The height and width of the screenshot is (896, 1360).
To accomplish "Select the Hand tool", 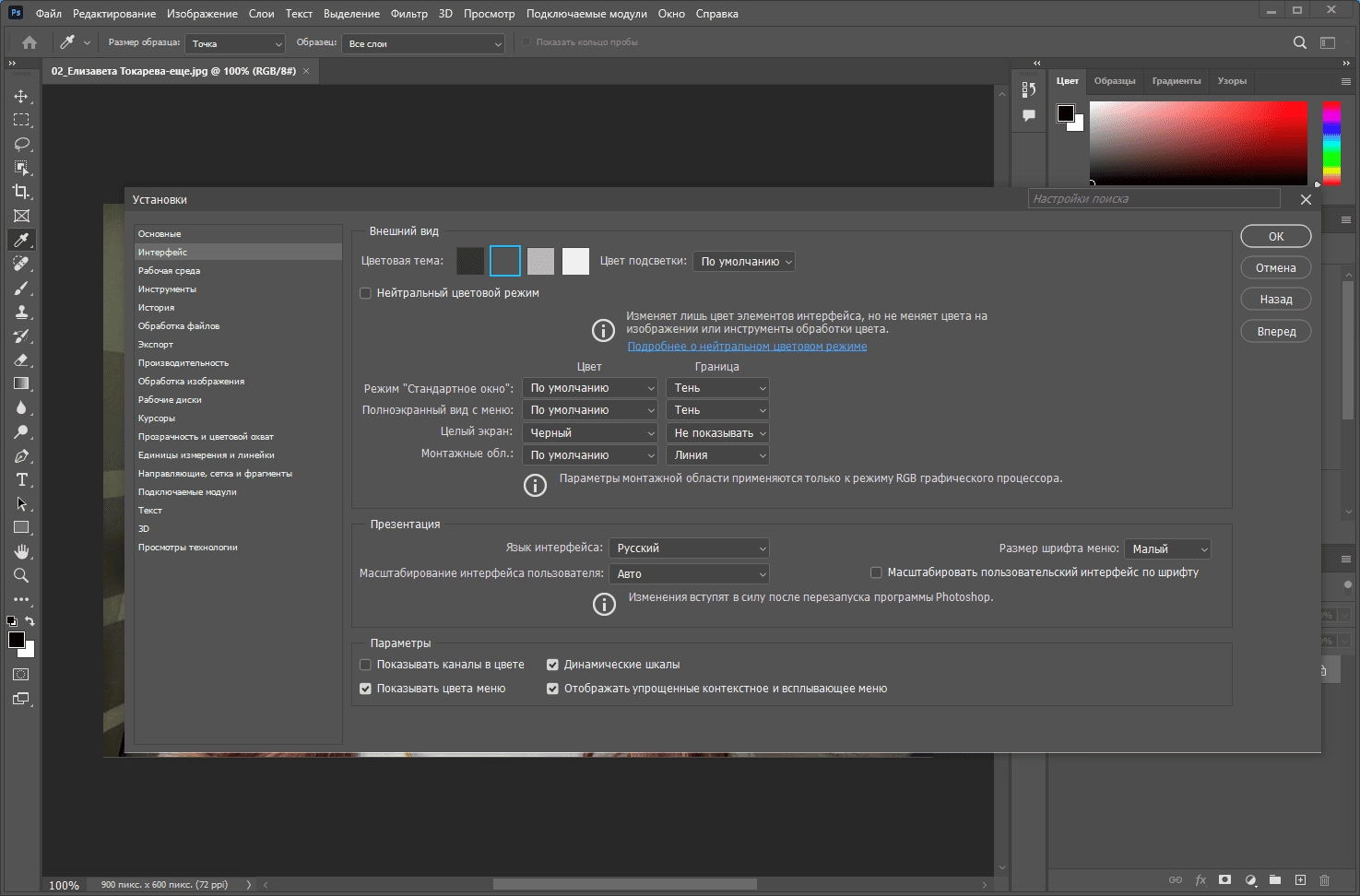I will click(x=21, y=551).
